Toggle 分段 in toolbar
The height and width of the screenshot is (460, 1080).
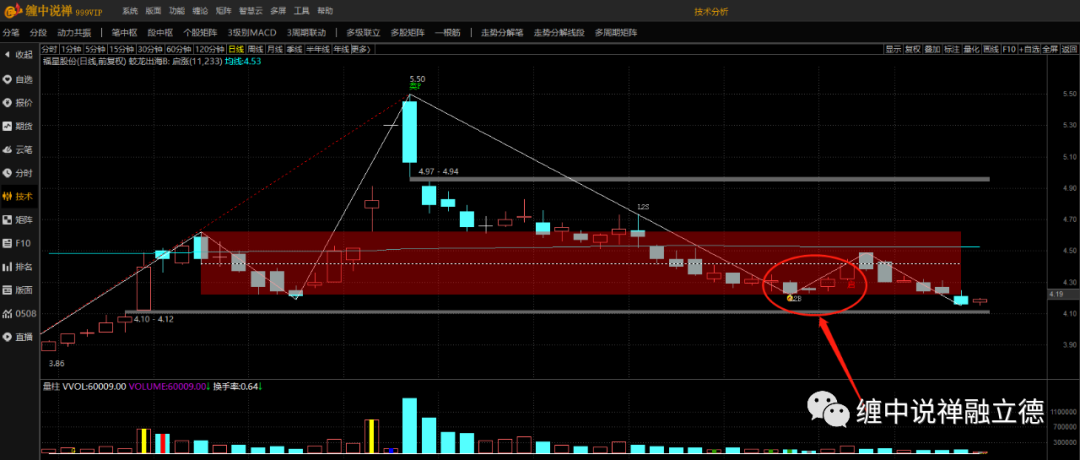click(x=39, y=32)
